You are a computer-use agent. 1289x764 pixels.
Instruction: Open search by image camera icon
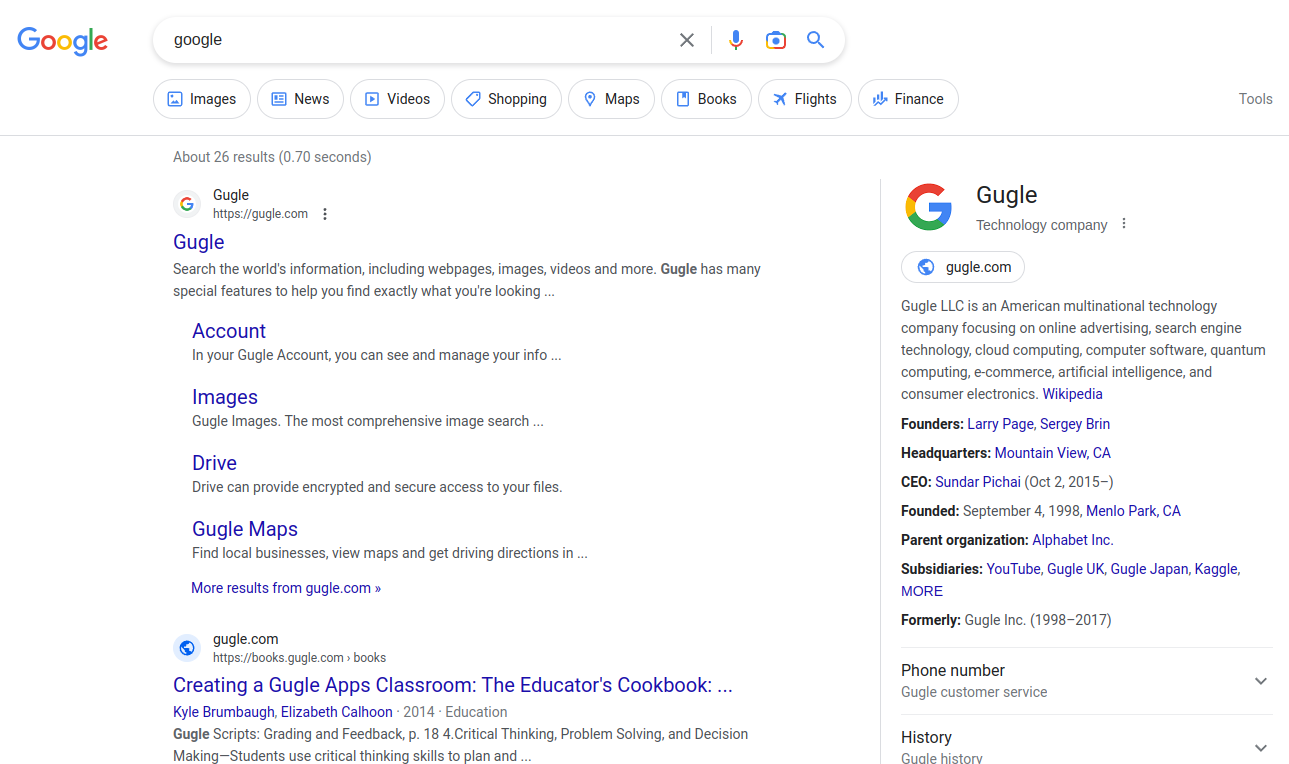pyautogui.click(x=776, y=40)
